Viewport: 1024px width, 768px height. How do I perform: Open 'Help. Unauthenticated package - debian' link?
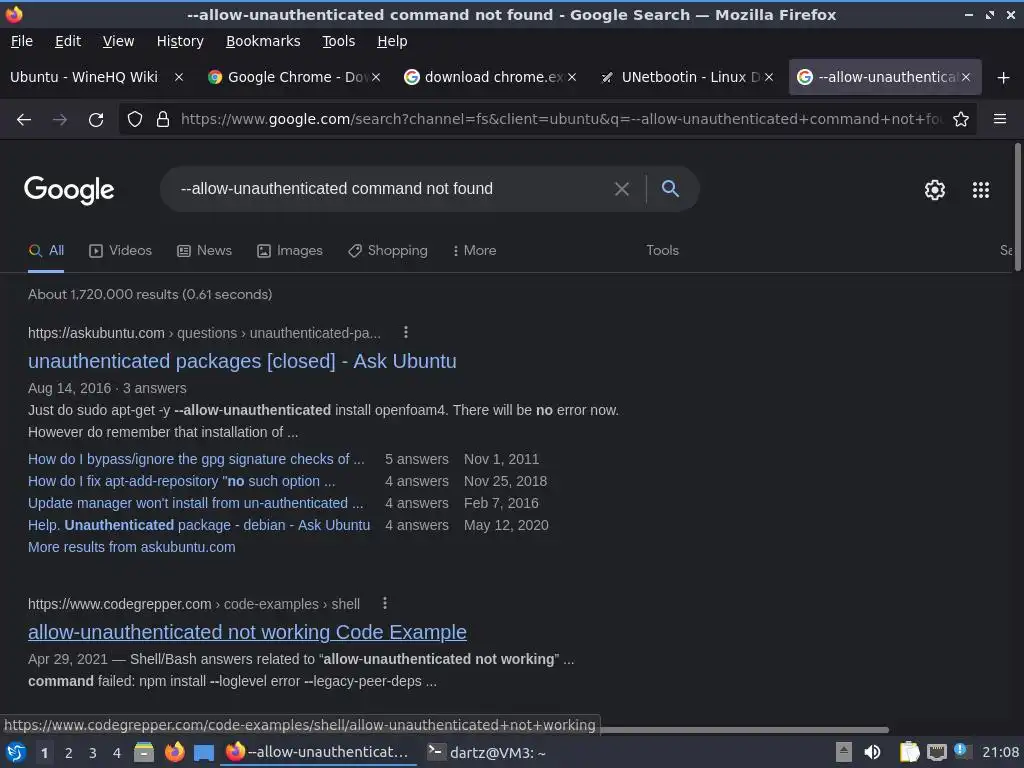(x=199, y=526)
